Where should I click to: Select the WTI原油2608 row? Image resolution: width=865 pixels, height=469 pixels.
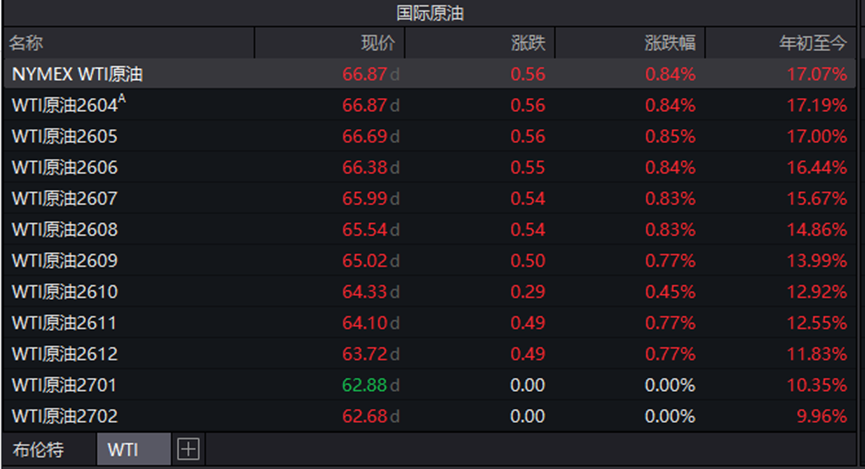tap(65, 229)
